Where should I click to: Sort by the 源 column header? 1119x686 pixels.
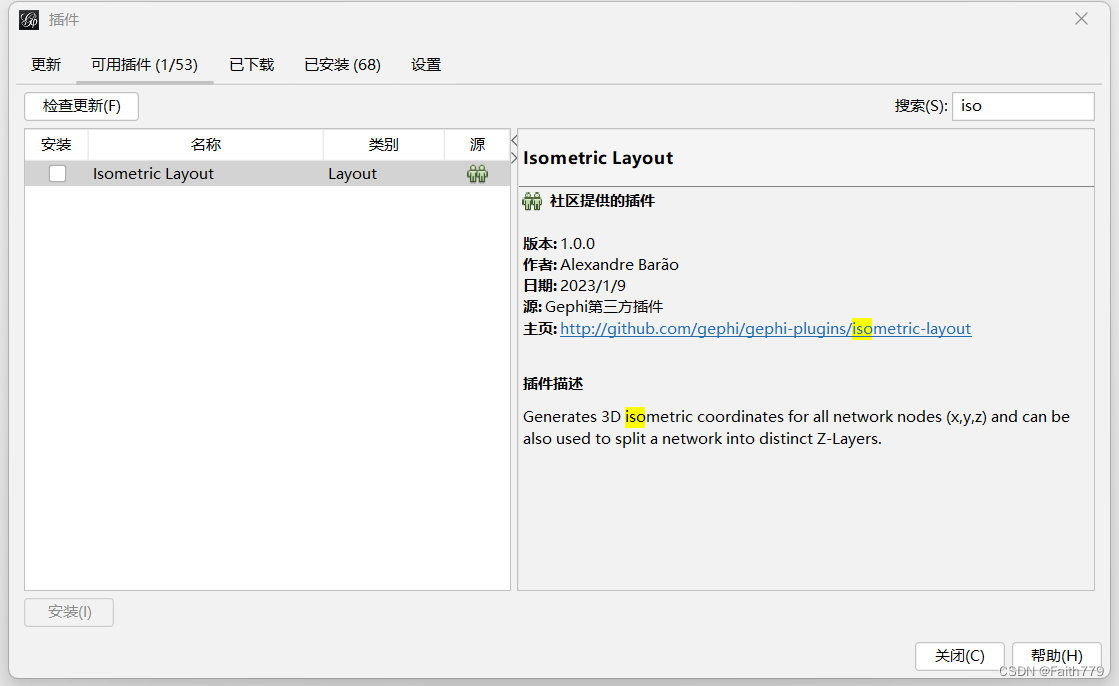[x=477, y=145]
